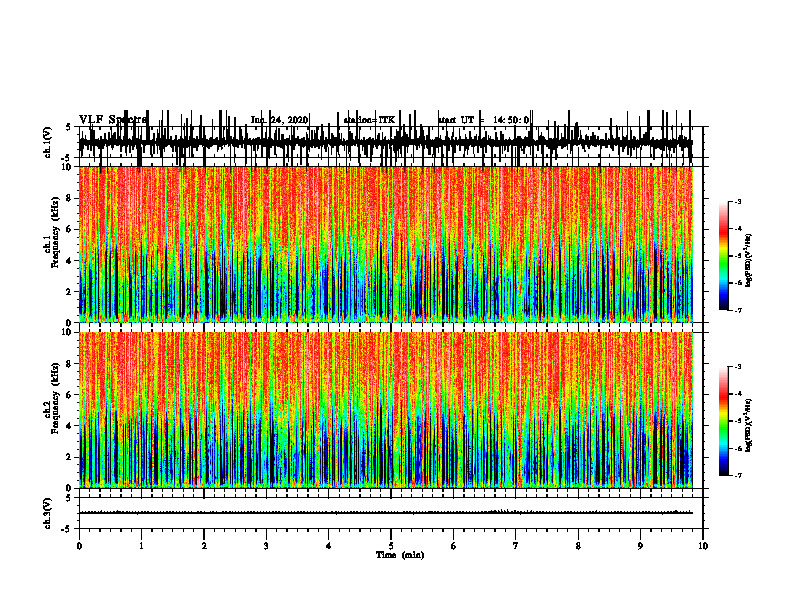Click the time axis tick label '1'
This screenshot has height=612, width=792.
pyautogui.click(x=141, y=546)
